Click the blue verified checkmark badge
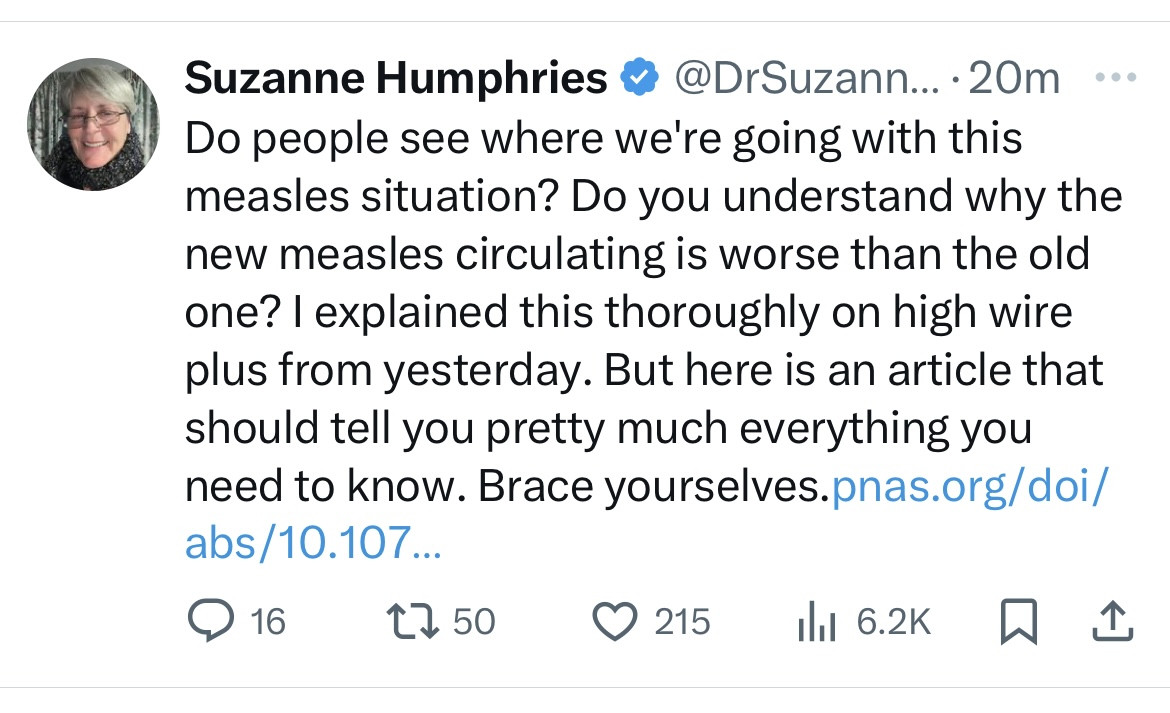 [640, 77]
